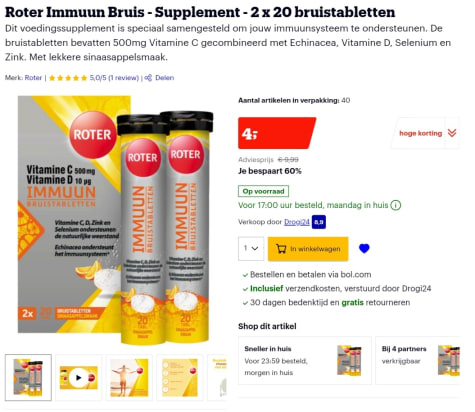Open the Drogi24 seller link
Image resolution: width=475 pixels, height=412 pixels.
pyautogui.click(x=297, y=222)
